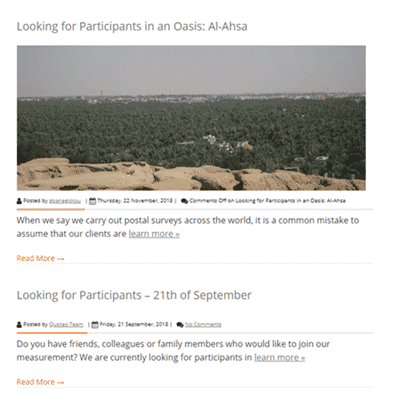Click the calendar icon beside Thursday, 22 November
Image resolution: width=393 pixels, height=400 pixels.
tap(93, 201)
